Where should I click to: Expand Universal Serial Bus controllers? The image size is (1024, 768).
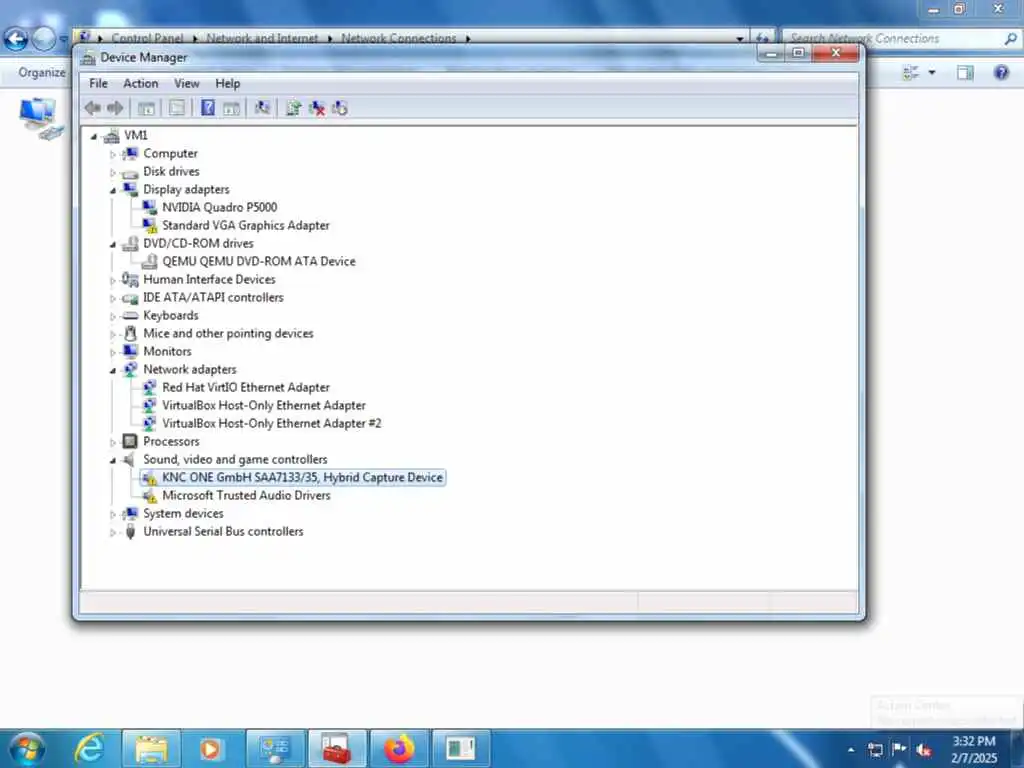pyautogui.click(x=112, y=532)
